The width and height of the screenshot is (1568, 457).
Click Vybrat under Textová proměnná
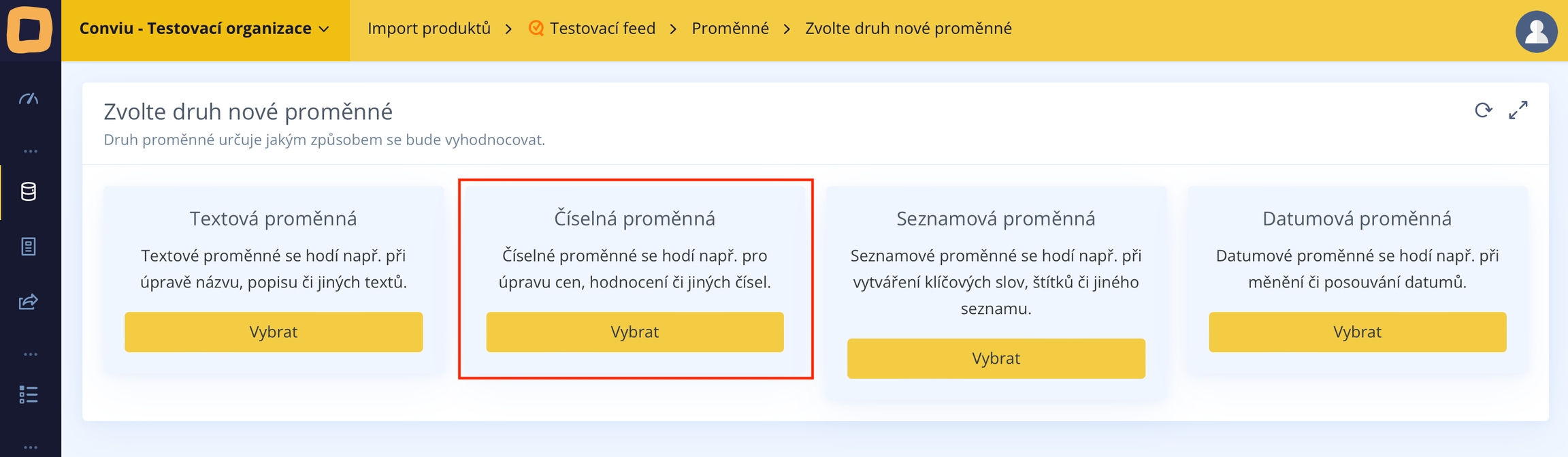coord(274,332)
